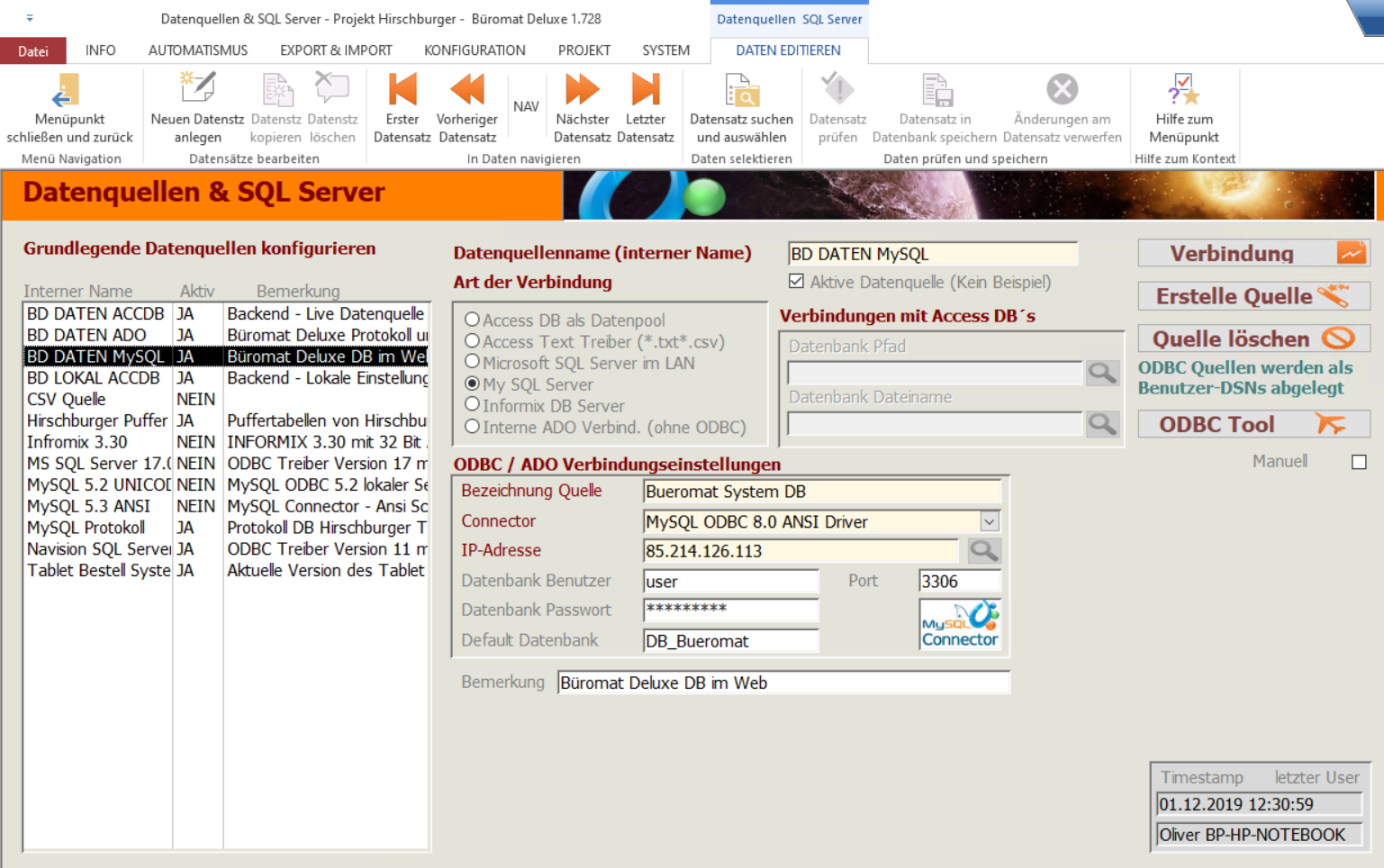This screenshot has height=868, width=1384.
Task: Uncheck Aktive Datenquelle checkbox
Action: (x=796, y=282)
